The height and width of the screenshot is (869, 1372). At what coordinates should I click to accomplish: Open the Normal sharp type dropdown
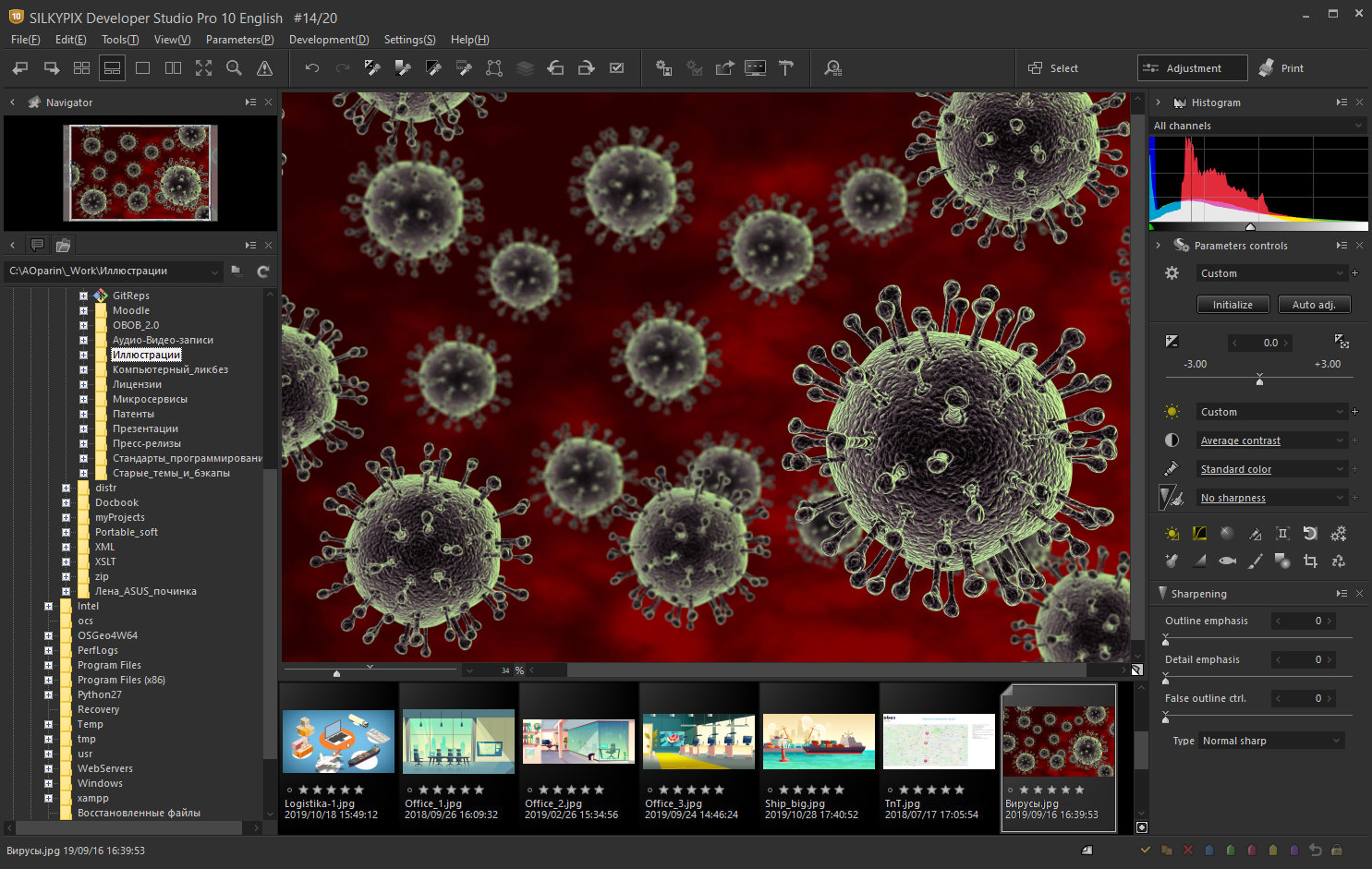1271,741
